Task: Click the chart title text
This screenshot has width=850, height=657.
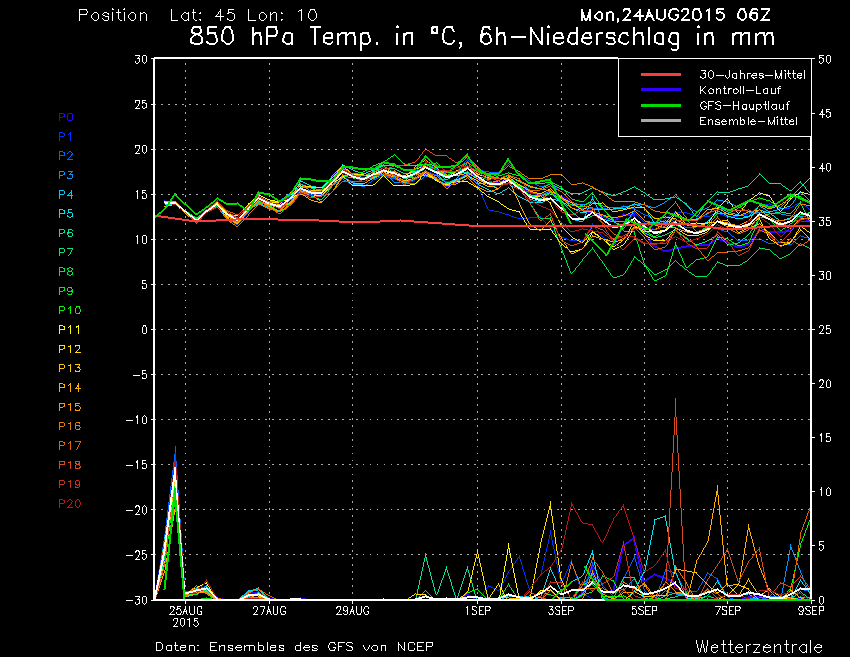Action: [482, 37]
